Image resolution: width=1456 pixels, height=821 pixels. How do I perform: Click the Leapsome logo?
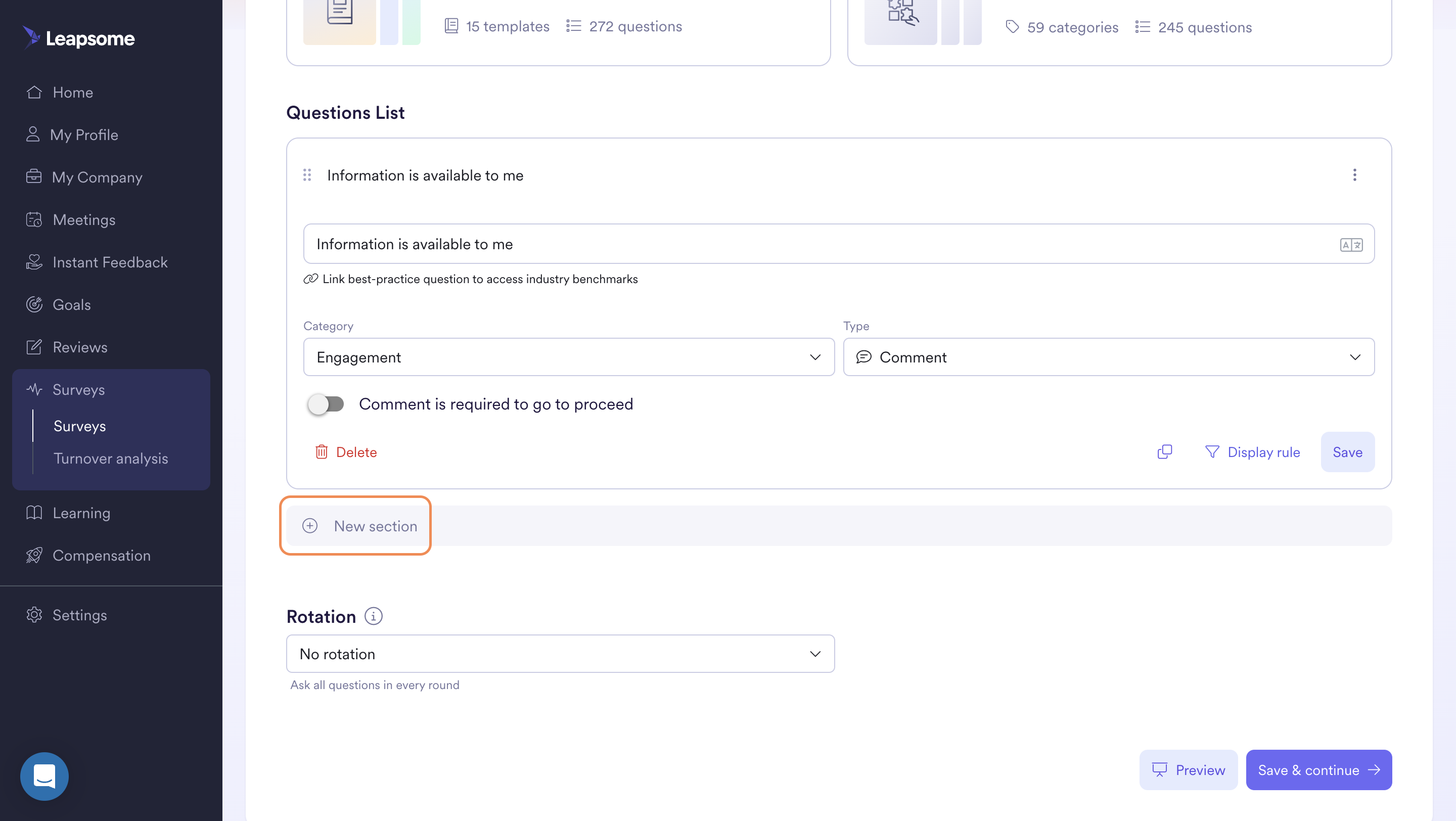(78, 38)
